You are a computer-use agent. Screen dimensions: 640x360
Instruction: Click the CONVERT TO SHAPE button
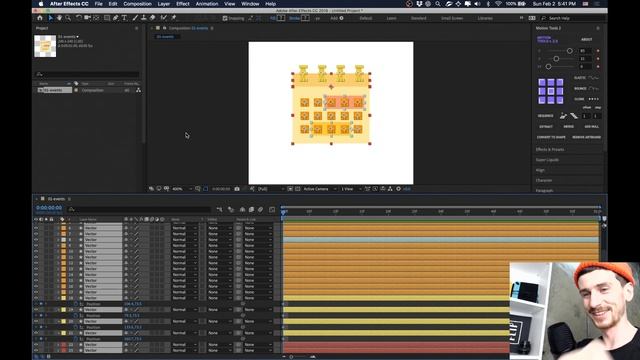tap(551, 137)
